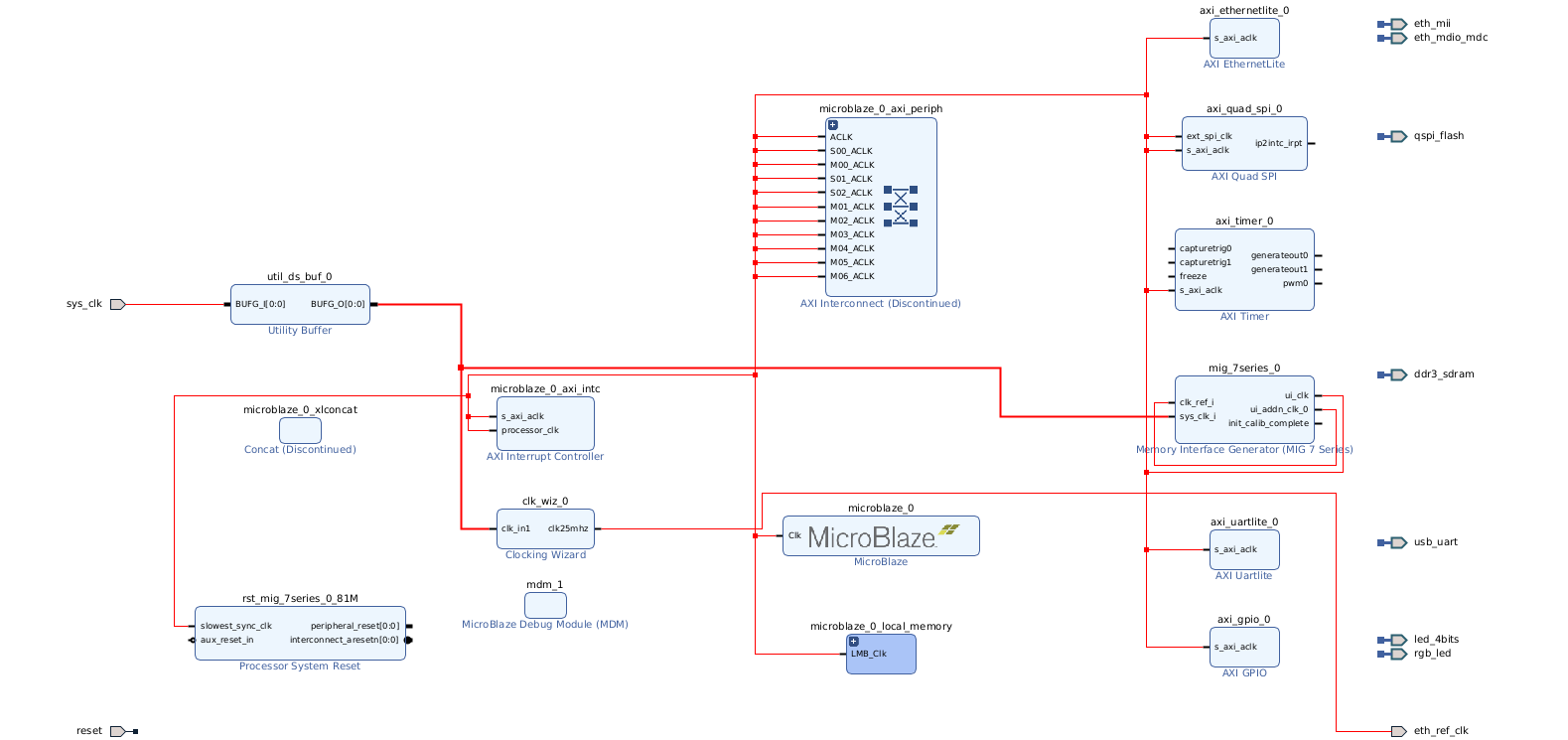Viewport: 1568px width, 740px height.
Task: Click the Clk pin on microblaze_0
Action: click(794, 536)
